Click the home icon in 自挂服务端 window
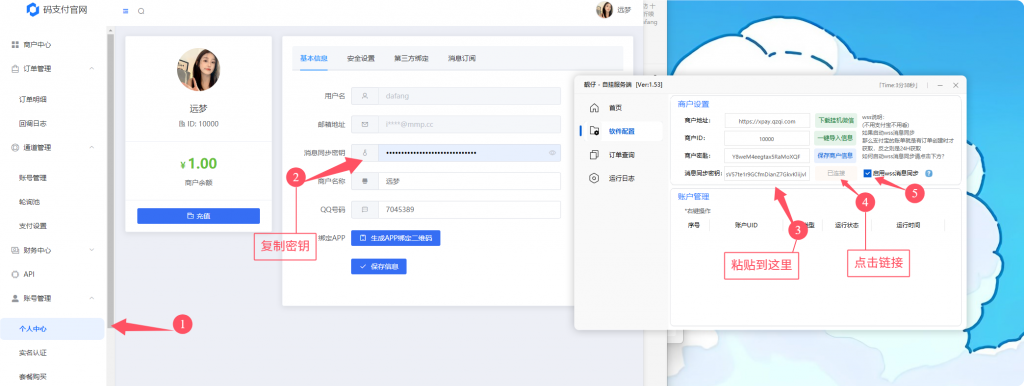1024x386 pixels. (x=594, y=108)
